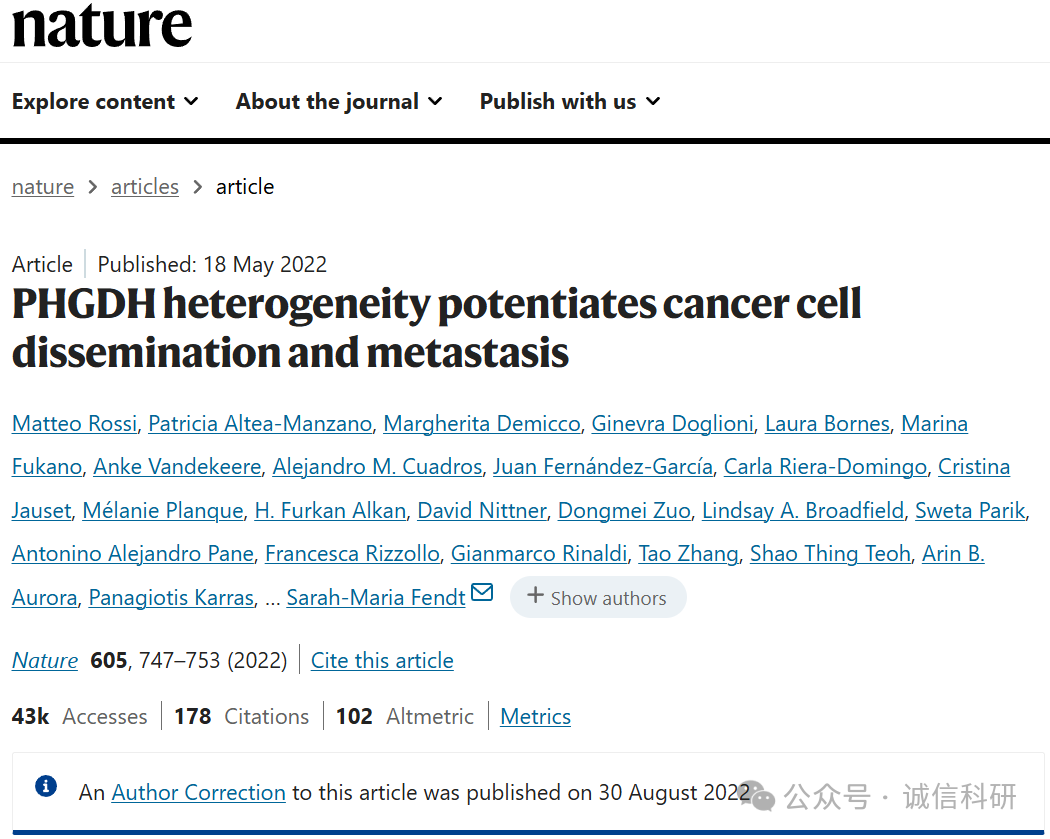Open the Metrics link
This screenshot has width=1050, height=839.
(535, 717)
